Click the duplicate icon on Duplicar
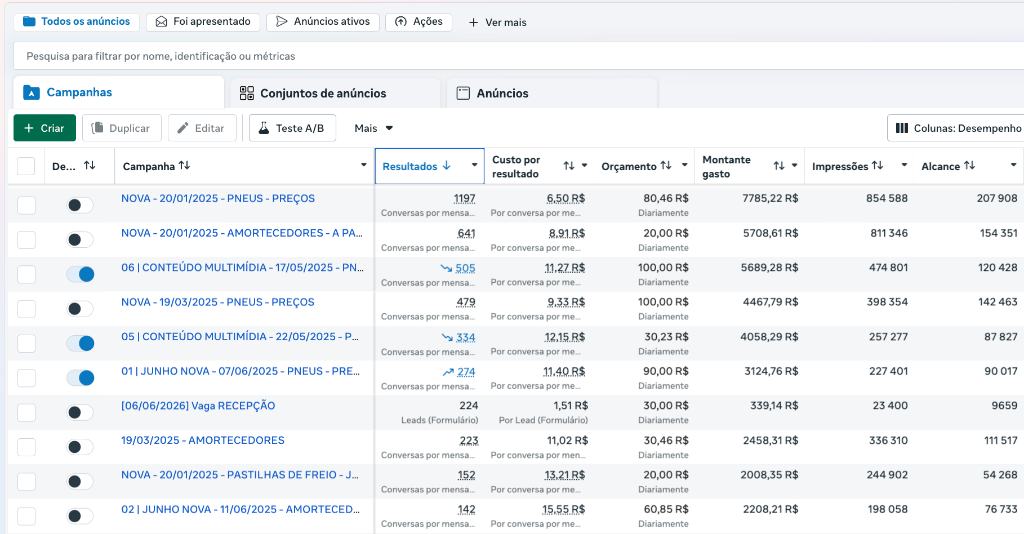 tap(97, 128)
